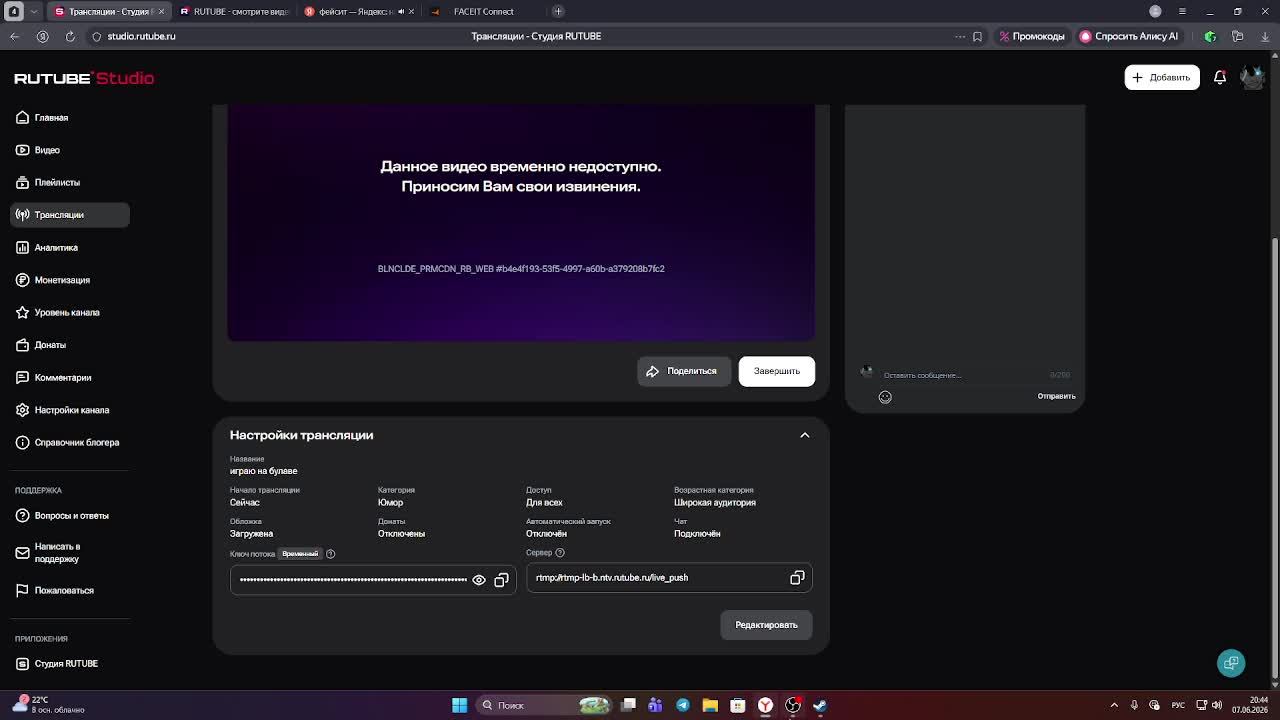Collapse the Настройки трансляции panel

click(x=805, y=435)
